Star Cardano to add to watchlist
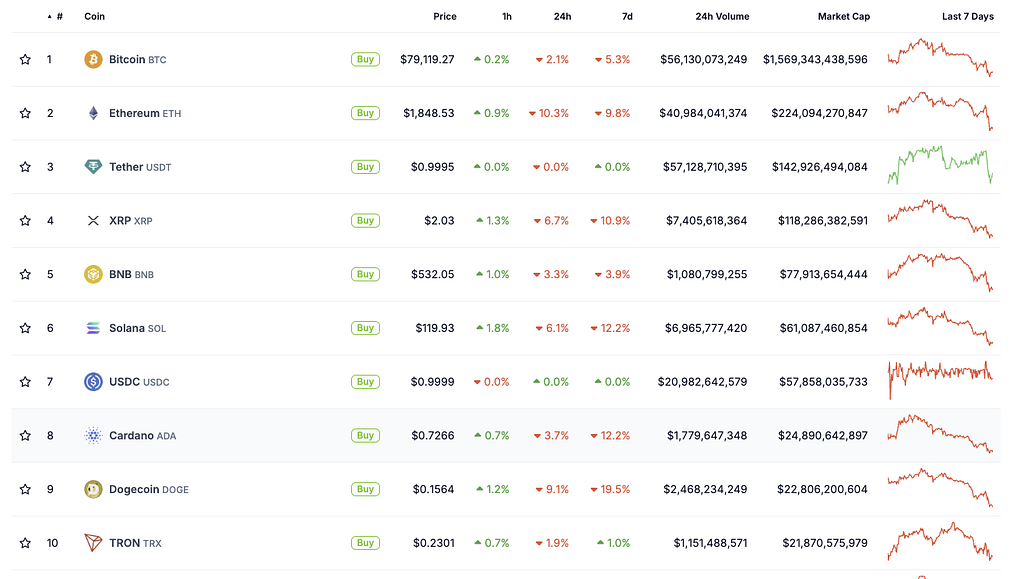 25,436
